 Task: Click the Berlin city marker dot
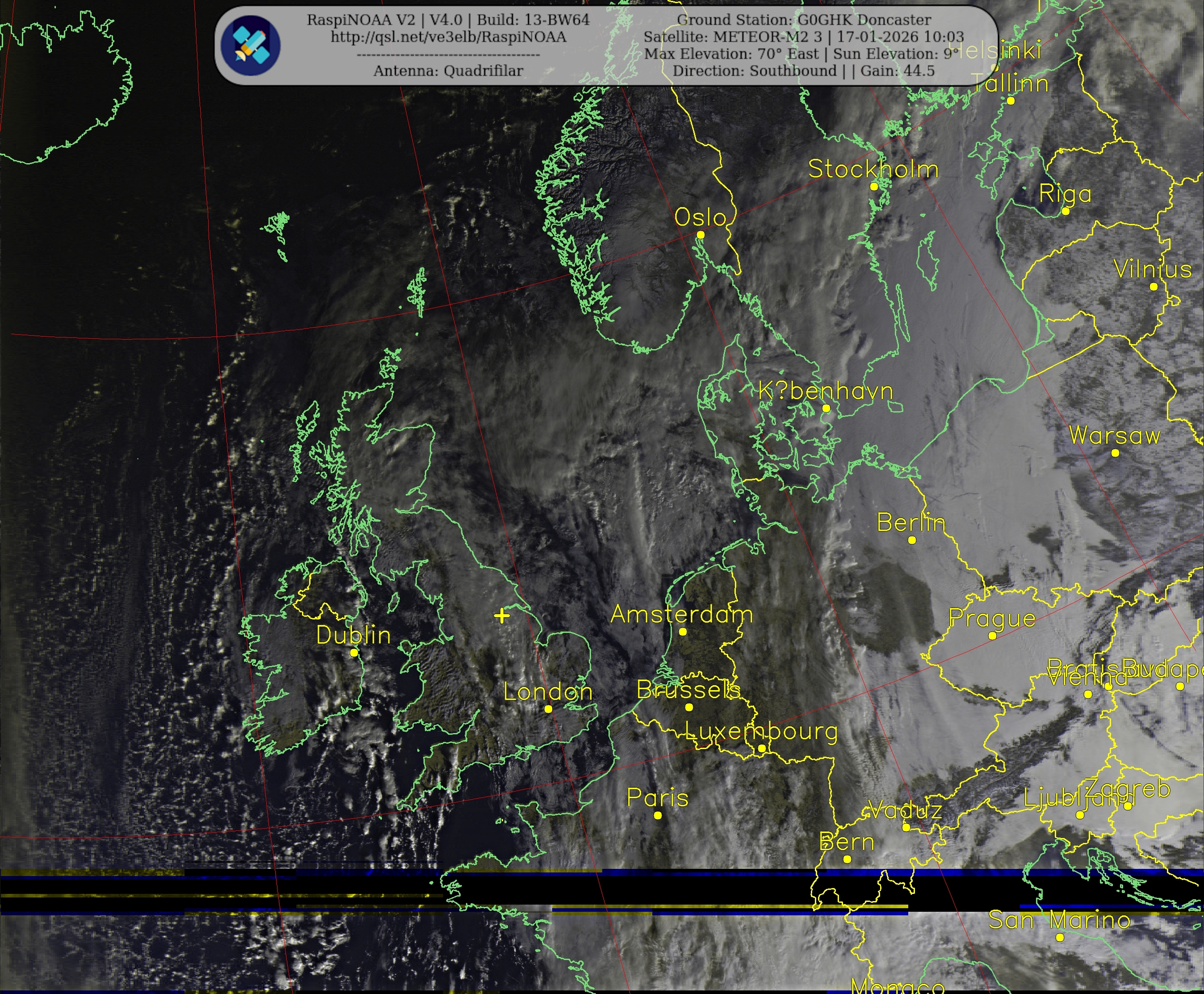tap(912, 540)
